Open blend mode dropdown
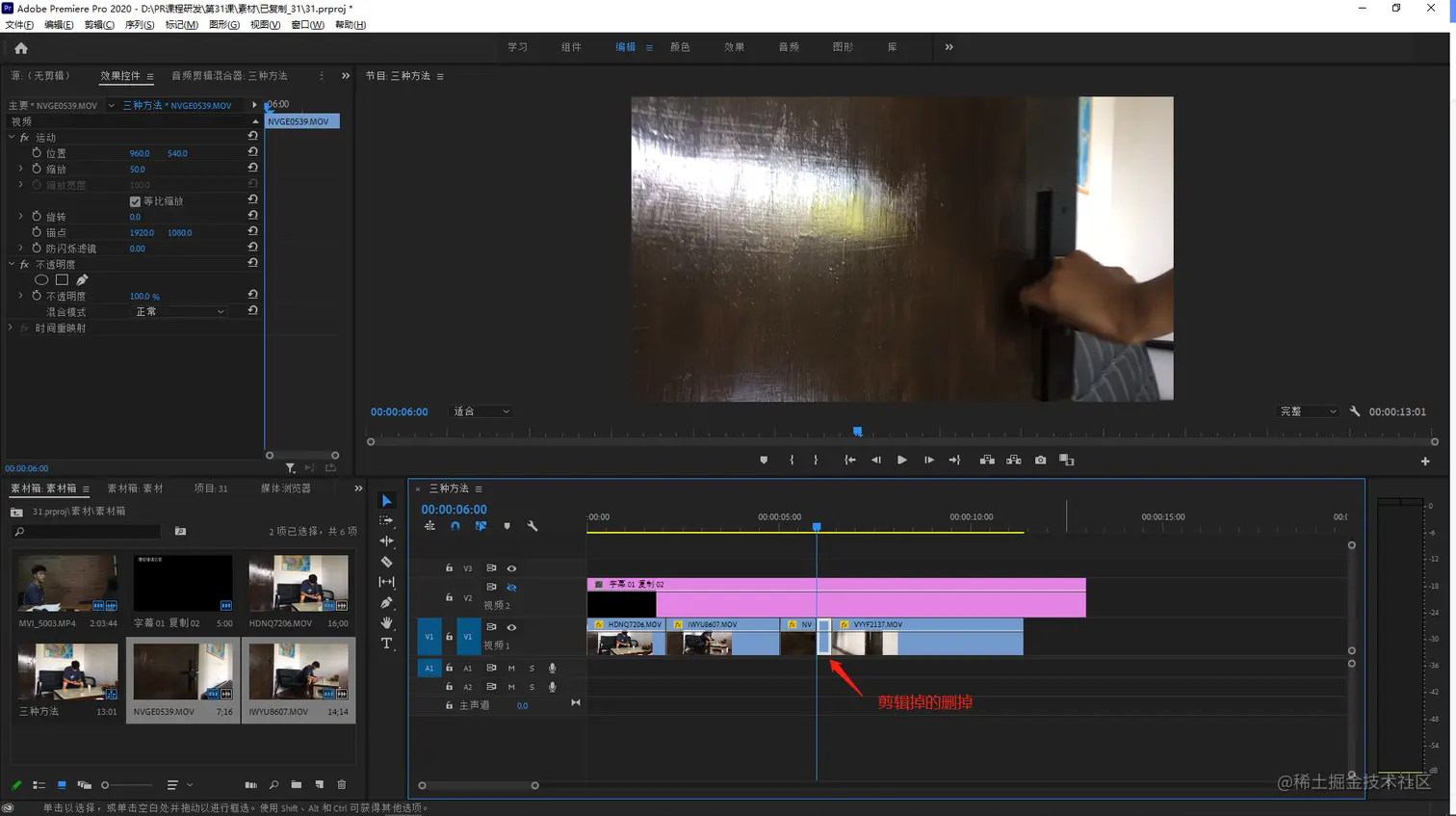 tap(179, 312)
